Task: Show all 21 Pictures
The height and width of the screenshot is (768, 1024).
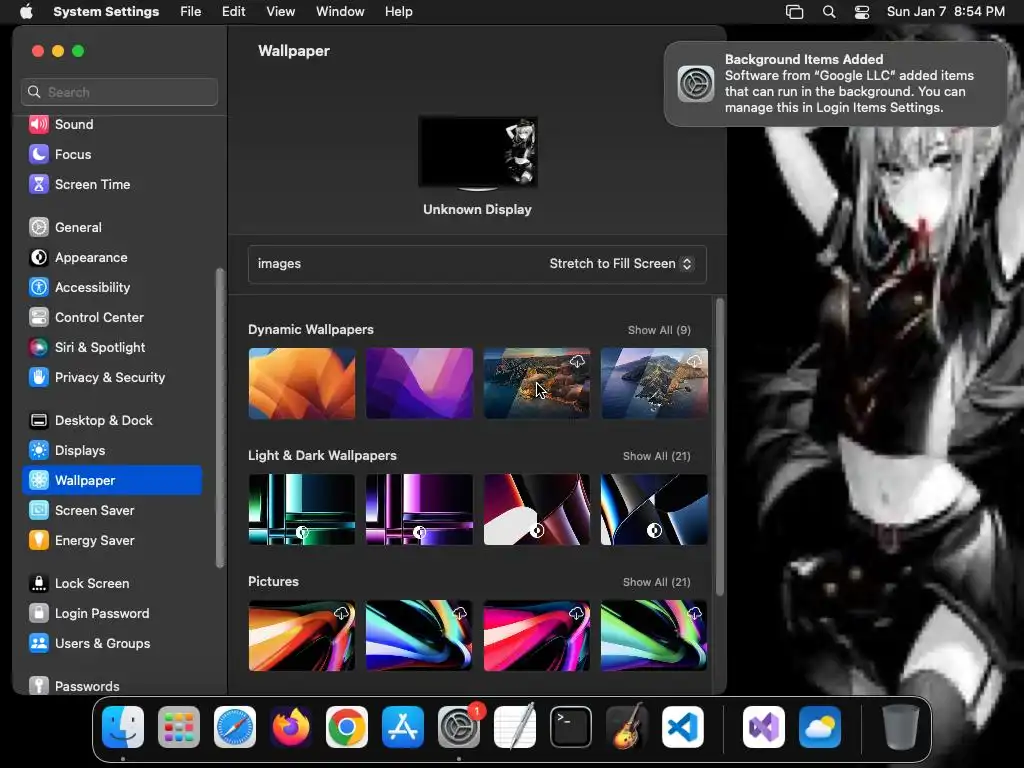Action: click(656, 582)
